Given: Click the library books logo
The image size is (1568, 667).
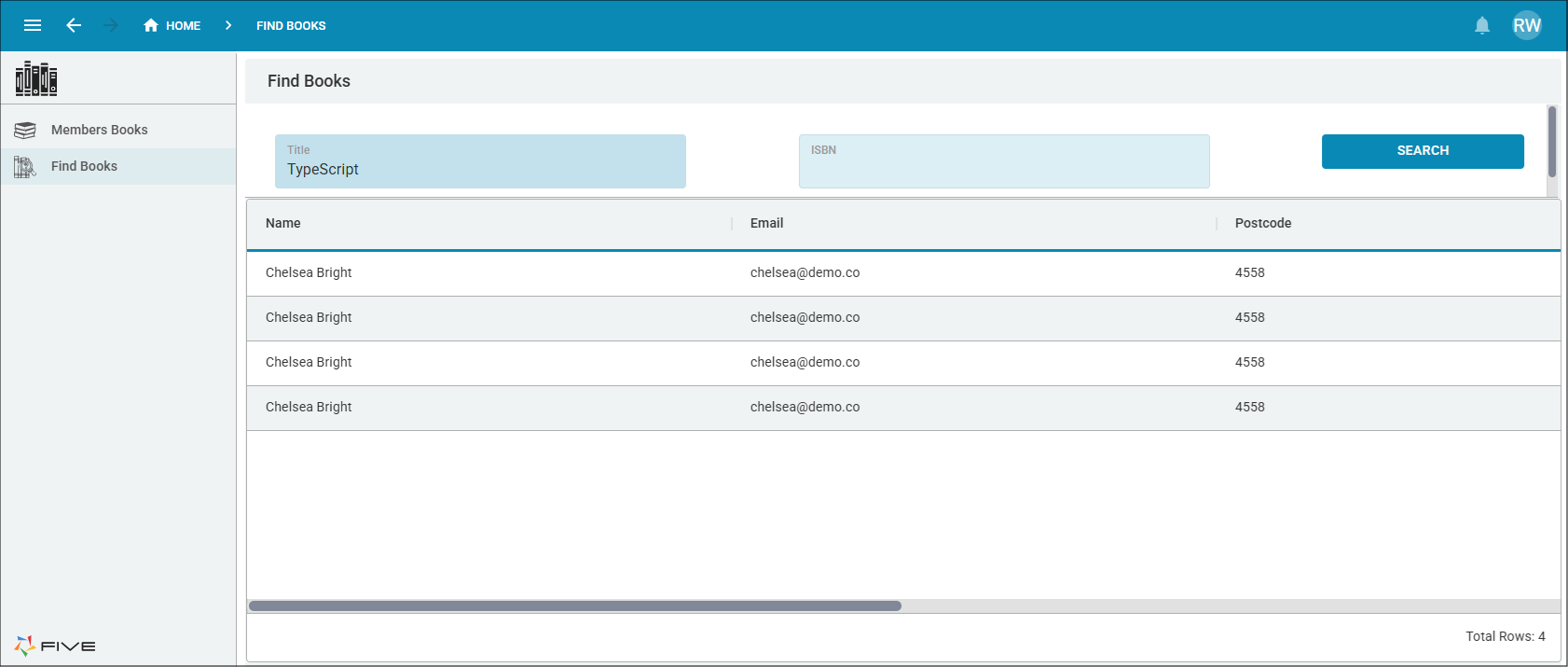Looking at the screenshot, I should tap(36, 78).
